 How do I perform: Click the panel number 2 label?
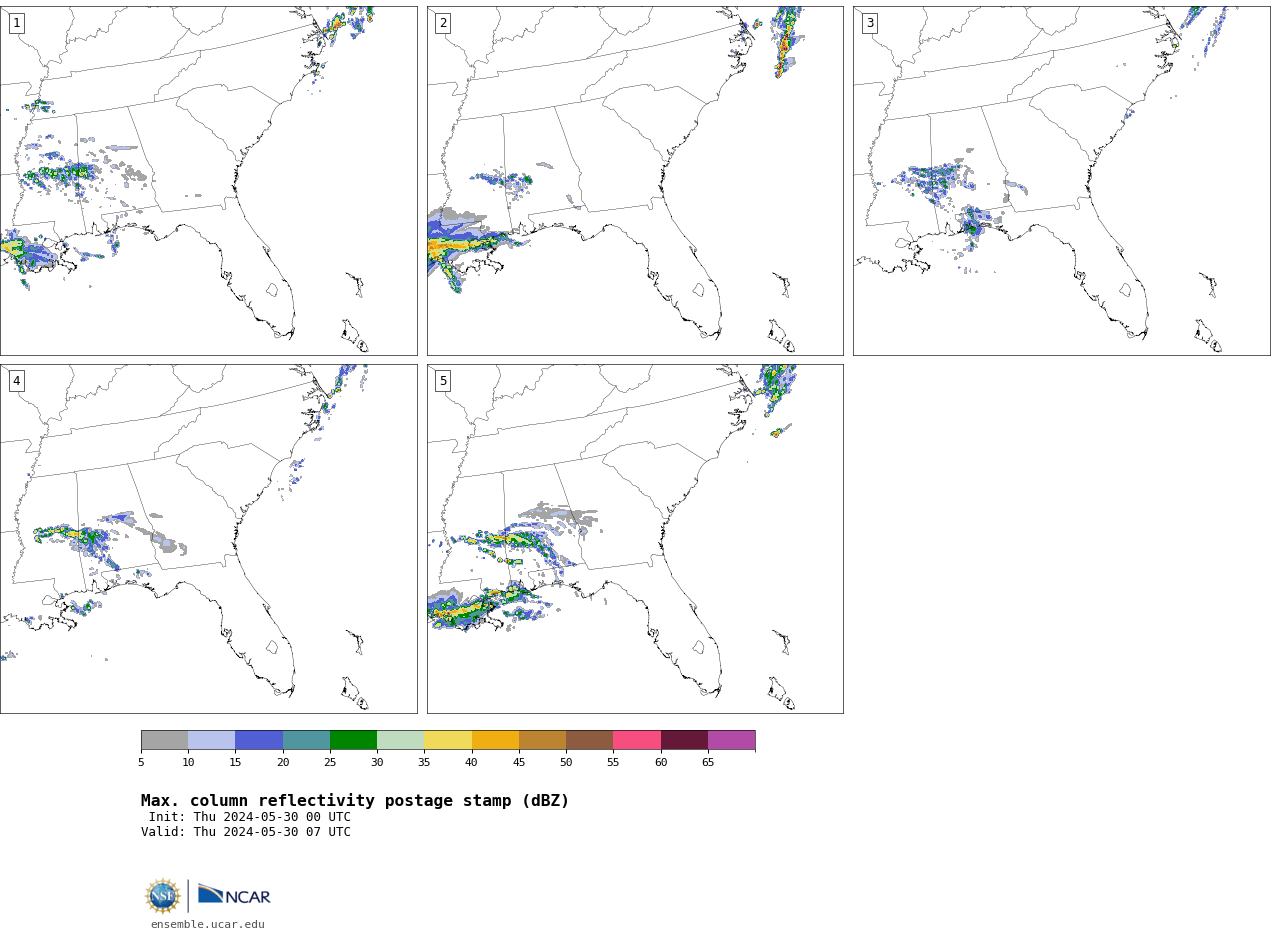[x=443, y=23]
